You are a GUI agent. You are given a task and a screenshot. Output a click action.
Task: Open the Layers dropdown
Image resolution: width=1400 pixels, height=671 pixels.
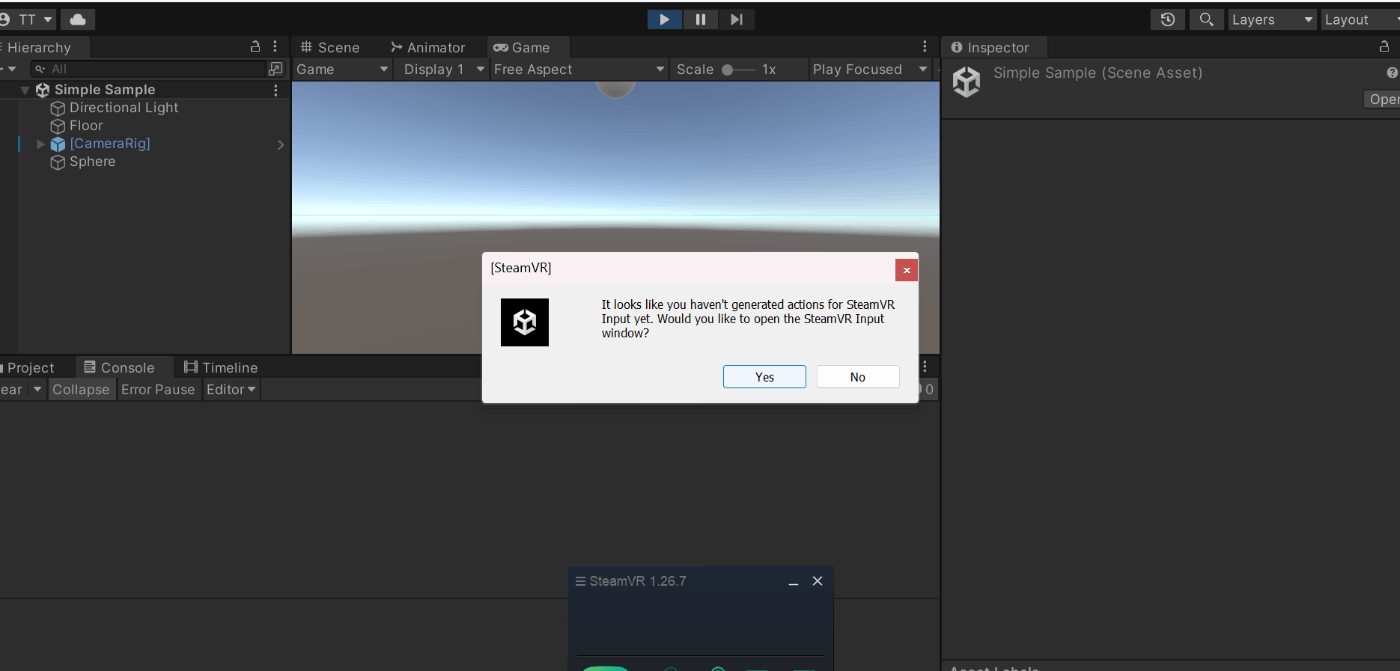tap(1272, 19)
